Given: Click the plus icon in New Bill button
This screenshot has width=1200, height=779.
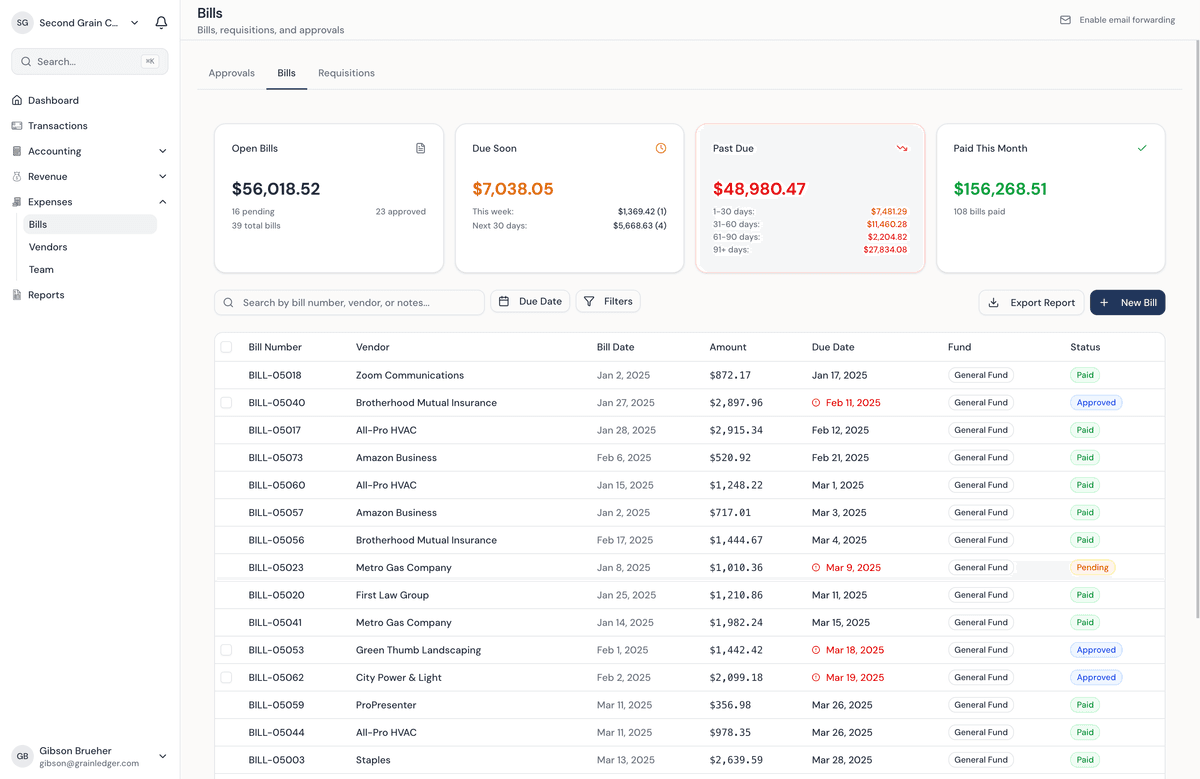Looking at the screenshot, I should tap(1104, 302).
